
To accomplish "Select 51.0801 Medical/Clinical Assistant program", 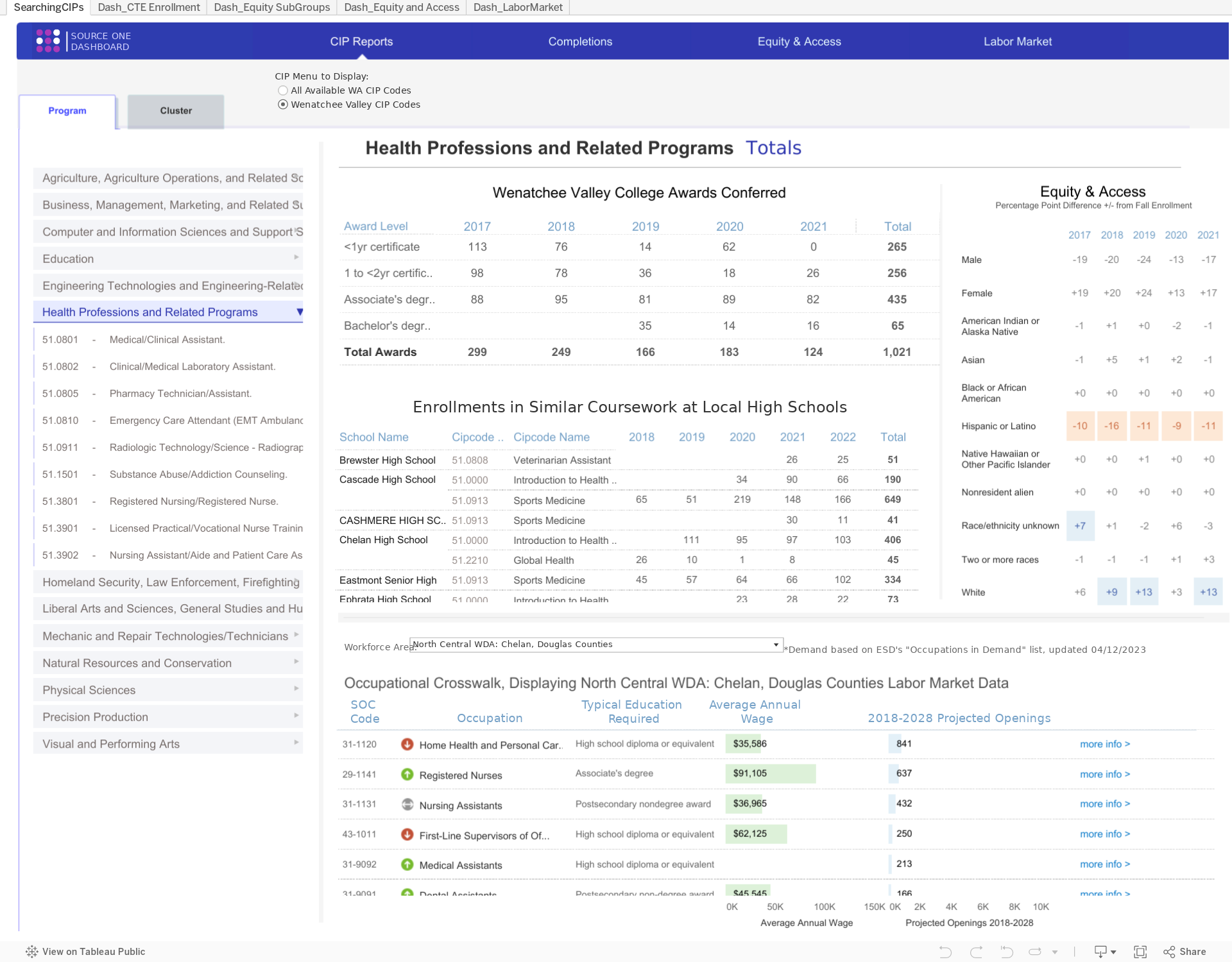I will point(168,340).
